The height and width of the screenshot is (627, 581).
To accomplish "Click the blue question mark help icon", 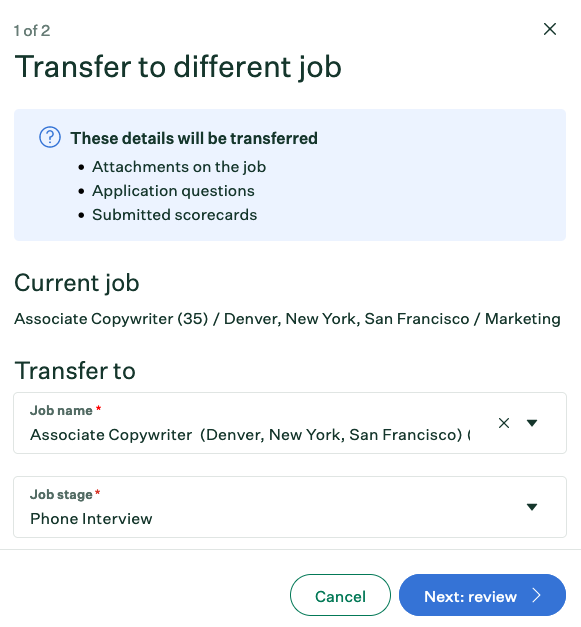I will pos(50,138).
